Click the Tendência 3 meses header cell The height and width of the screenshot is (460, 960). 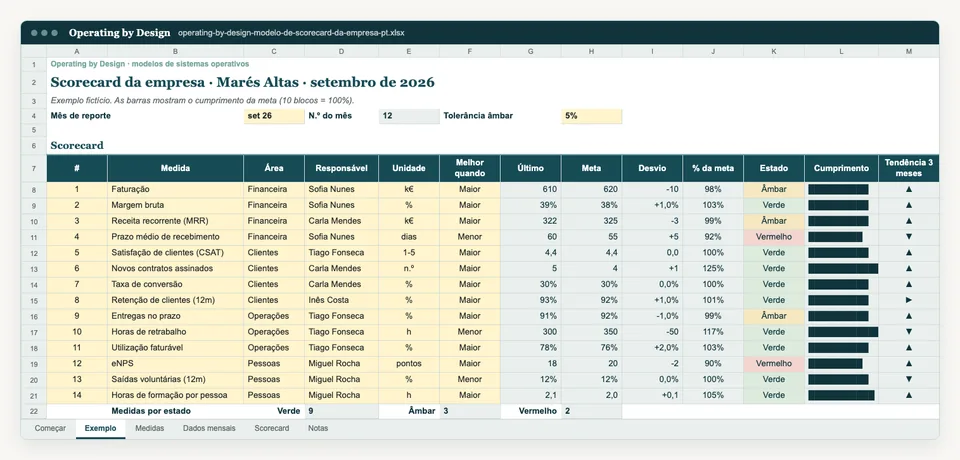coord(909,168)
